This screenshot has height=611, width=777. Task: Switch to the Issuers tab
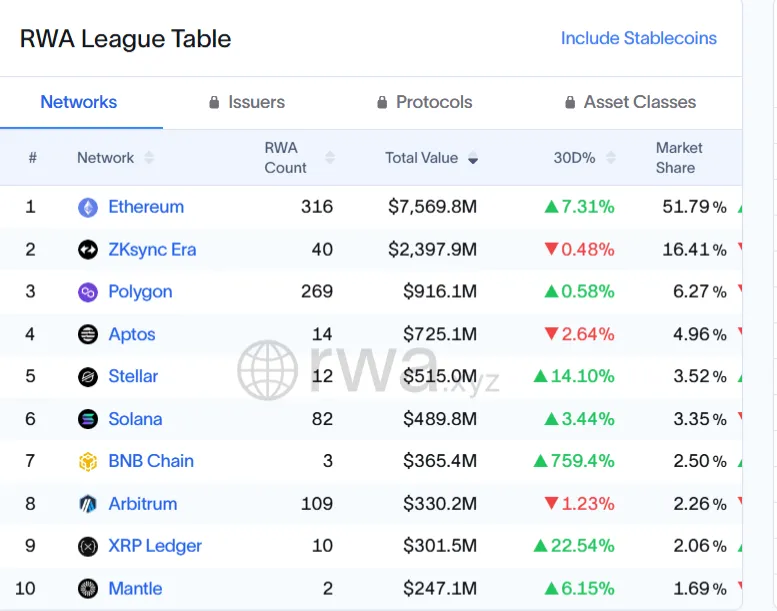point(247,102)
